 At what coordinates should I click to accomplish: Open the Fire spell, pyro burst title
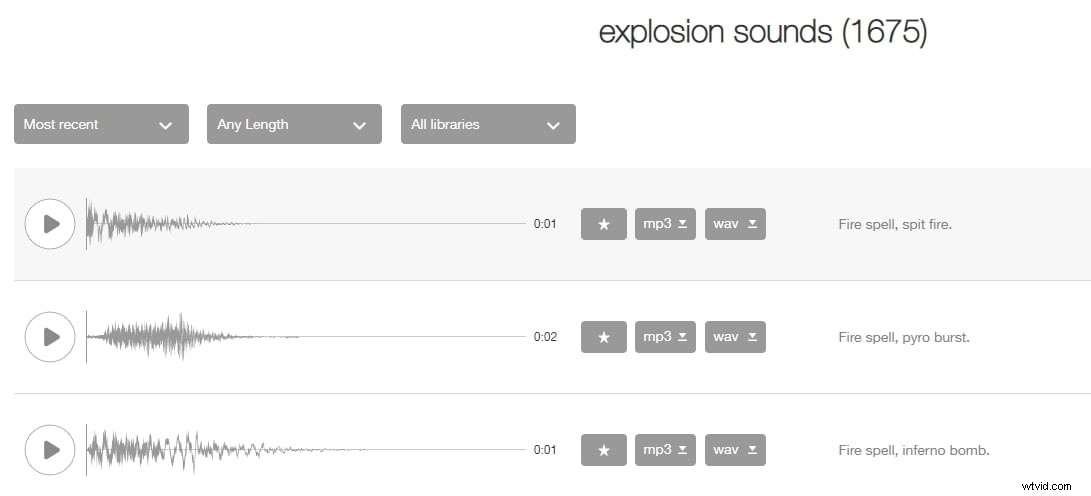point(904,337)
